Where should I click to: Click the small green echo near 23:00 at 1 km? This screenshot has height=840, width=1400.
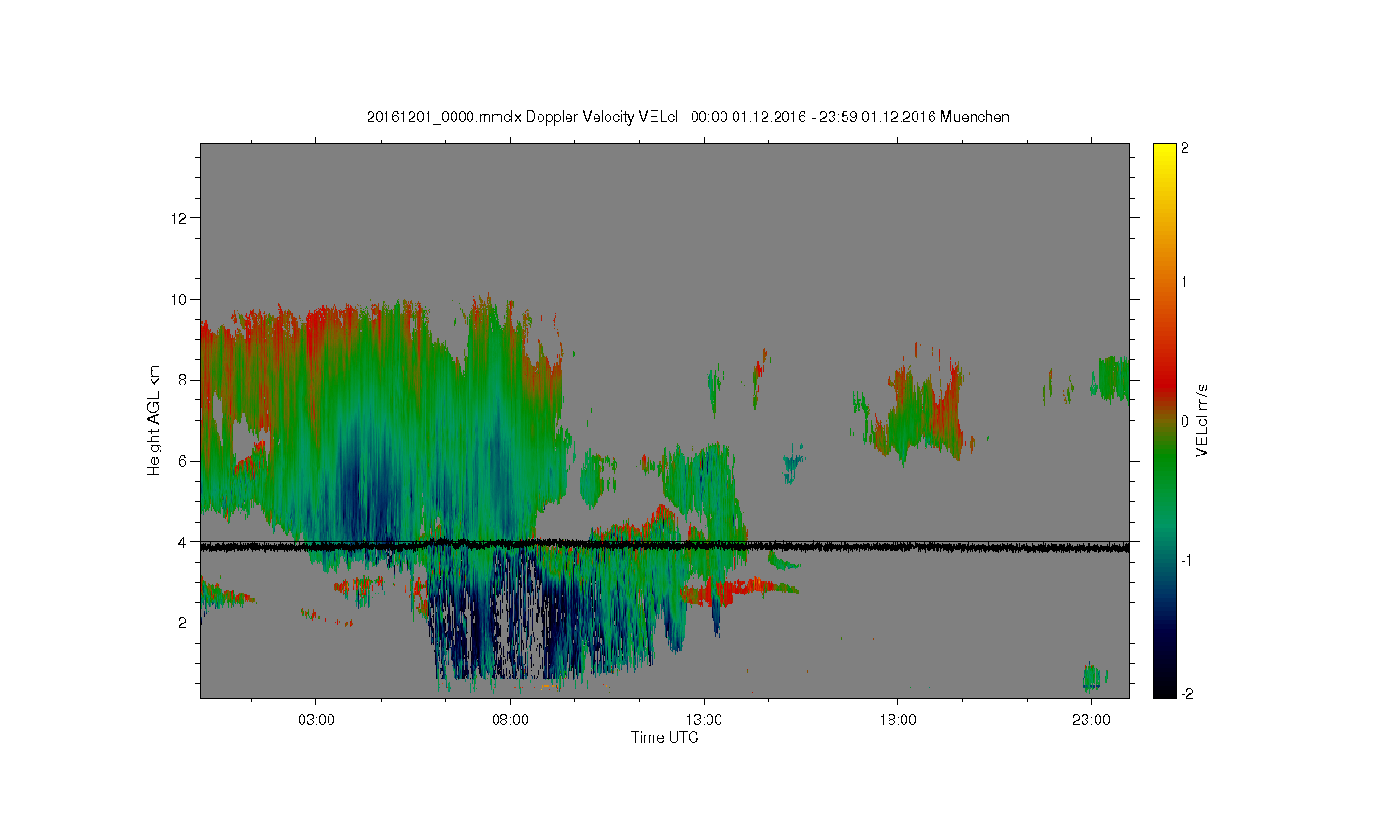click(x=1094, y=676)
